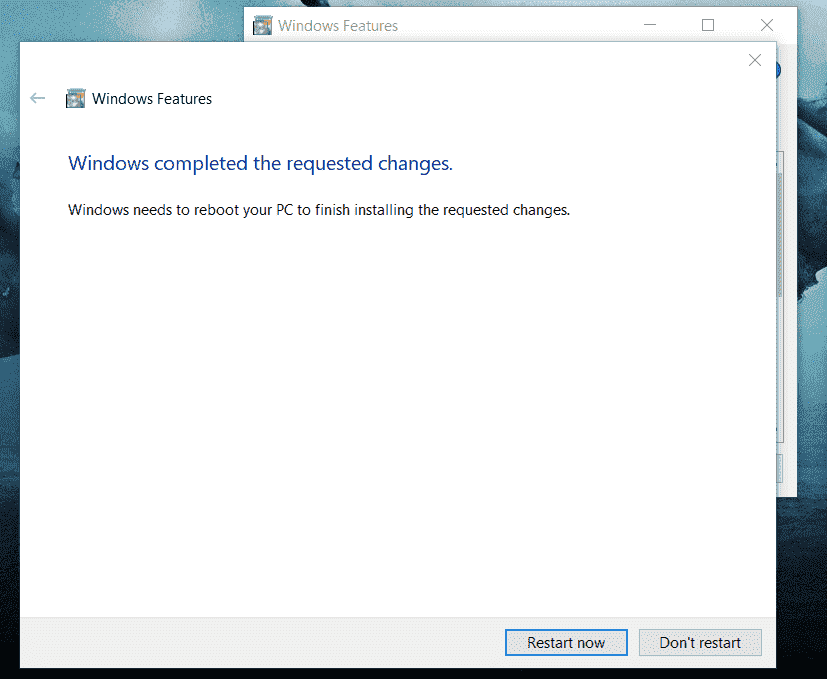This screenshot has width=827, height=679.
Task: Choose Don't restart
Action: click(700, 643)
